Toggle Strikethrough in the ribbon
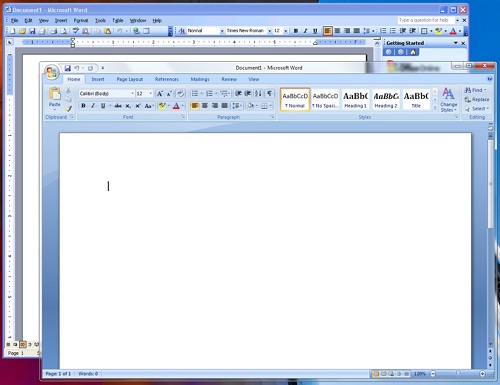This screenshot has height=385, width=500. click(x=118, y=106)
